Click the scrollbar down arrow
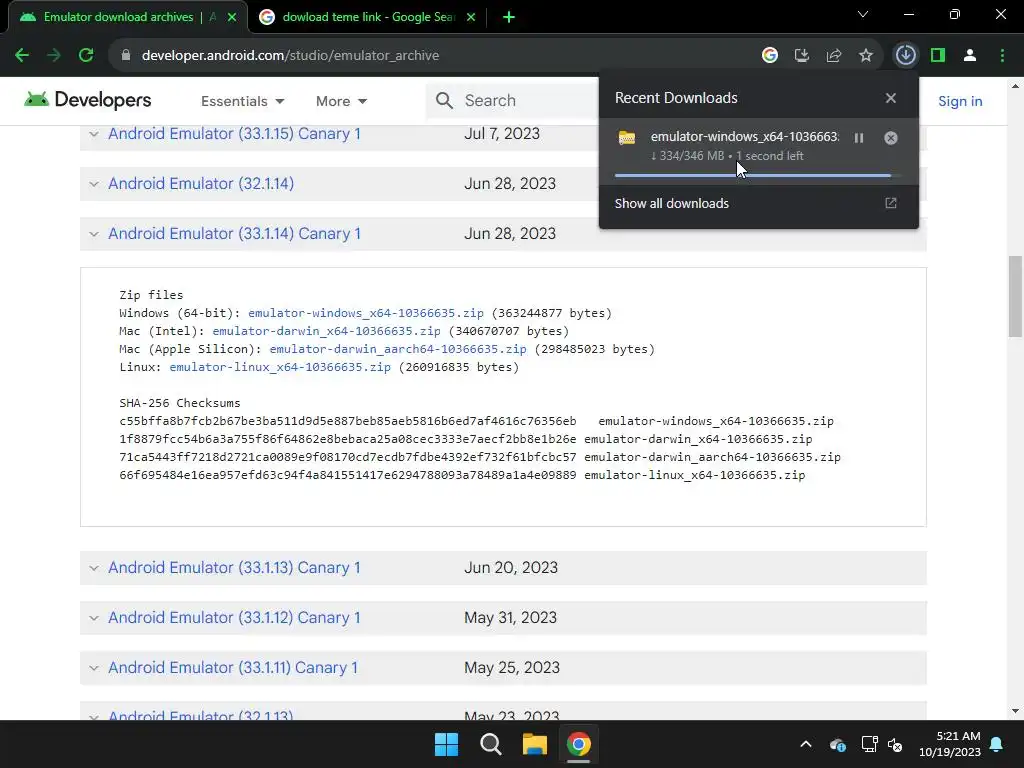Image resolution: width=1024 pixels, height=768 pixels. click(x=1015, y=711)
